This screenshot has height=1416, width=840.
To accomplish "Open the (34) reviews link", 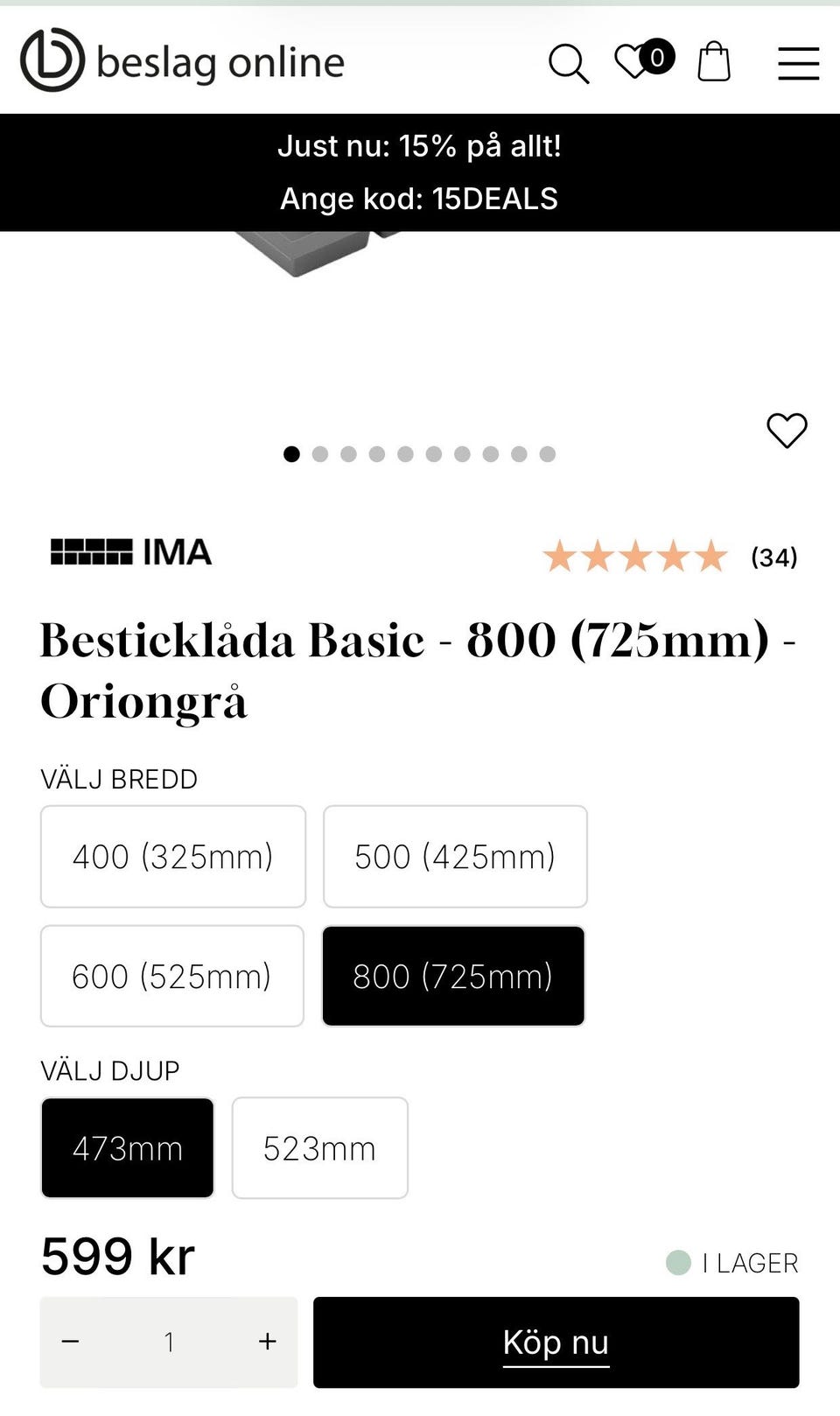I will pyautogui.click(x=773, y=557).
